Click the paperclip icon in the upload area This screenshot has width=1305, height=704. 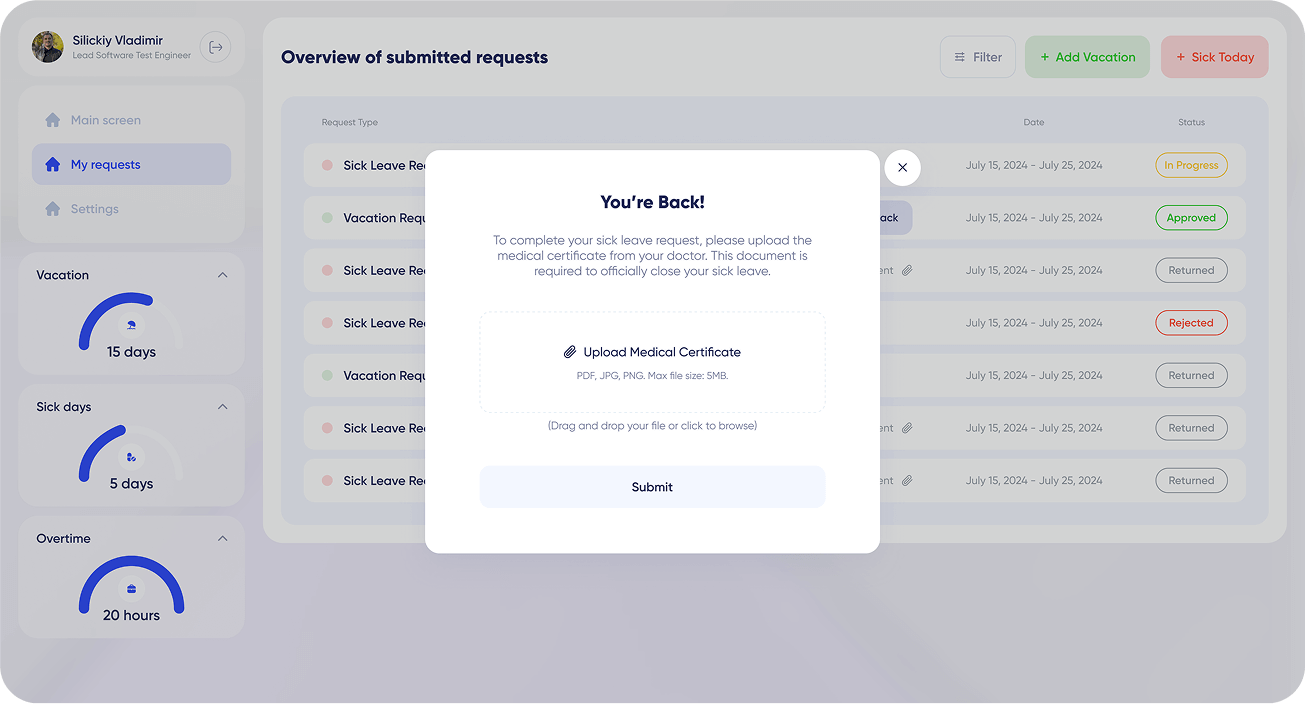coord(570,352)
